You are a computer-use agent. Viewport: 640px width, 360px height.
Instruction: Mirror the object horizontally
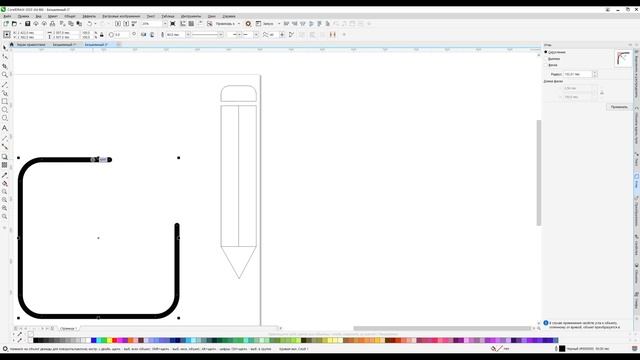[143, 35]
